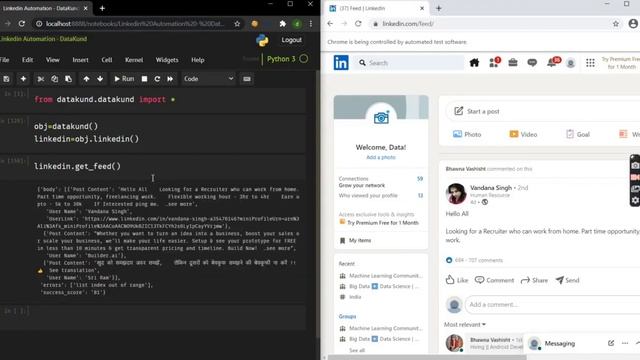The image size is (640, 360).
Task: Click the datakund import code cell
Action: 169,99
